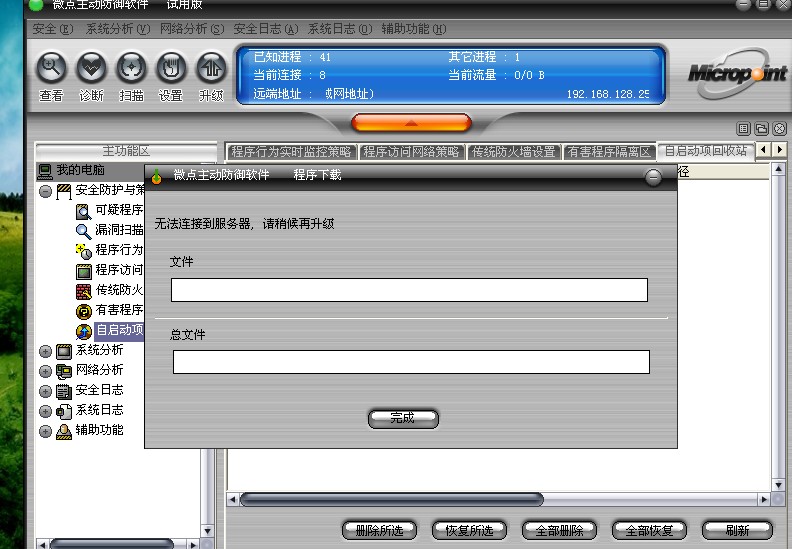This screenshot has width=792, height=549.
Task: Collapse info panel with orange arrow button
Action: tap(411, 123)
